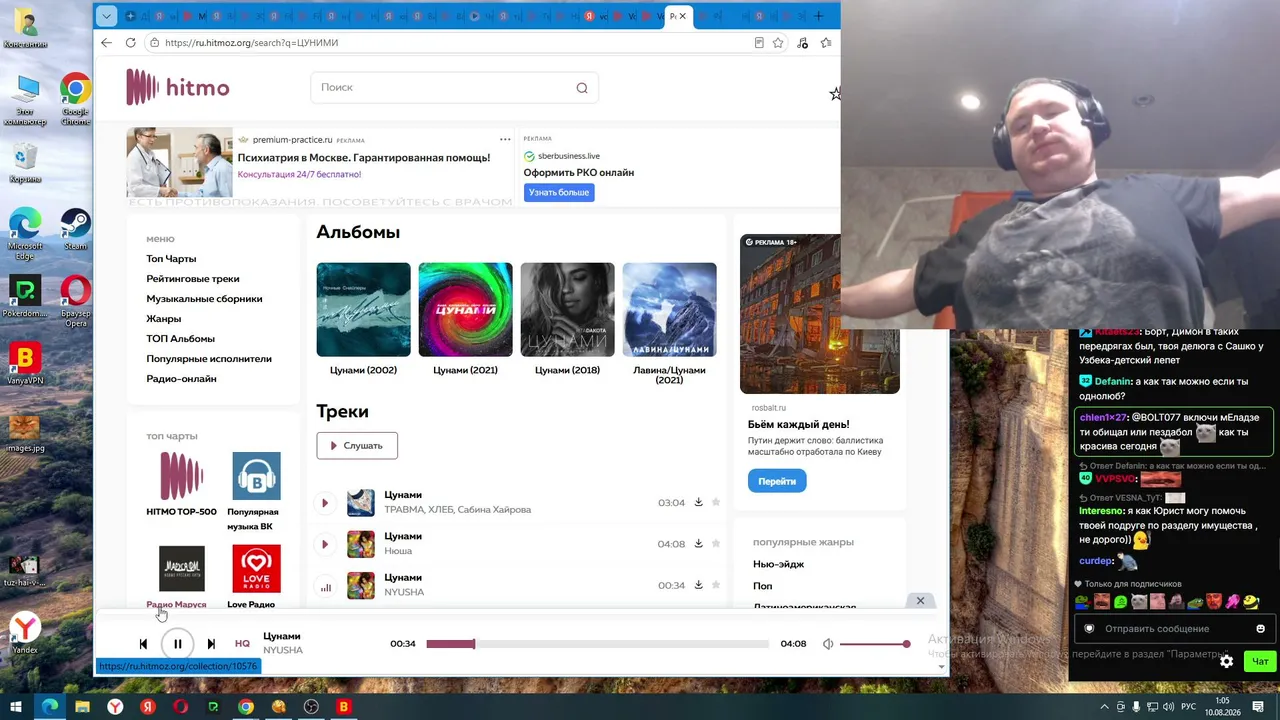Download the 03:04 Цунами track
1280x720 pixels.
click(x=698, y=502)
